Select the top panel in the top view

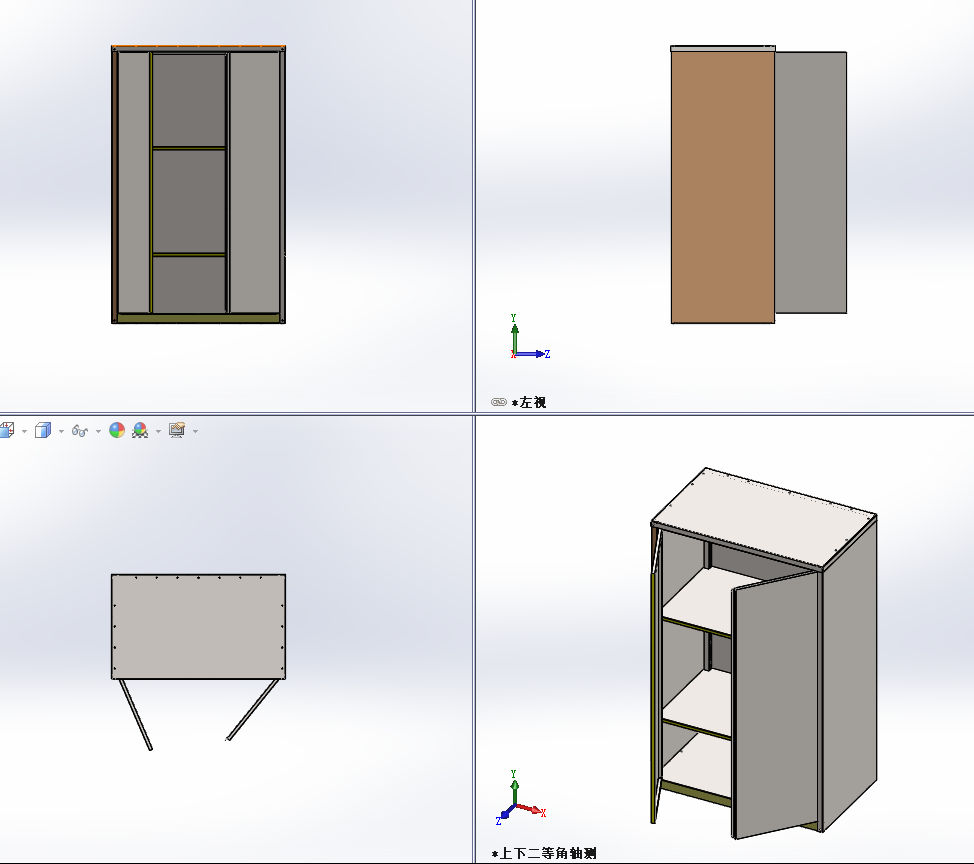pos(198,626)
